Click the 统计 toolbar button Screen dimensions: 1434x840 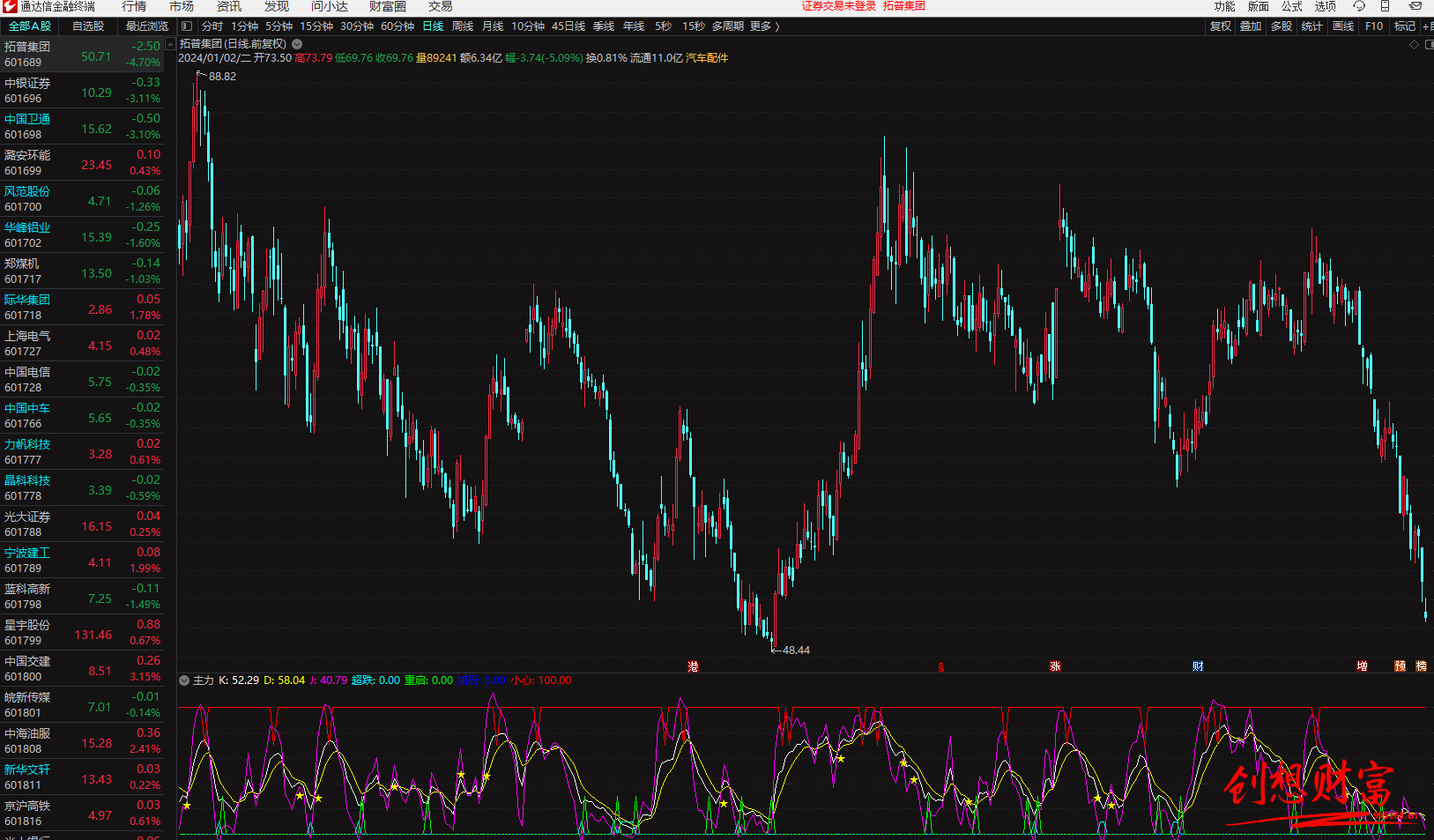click(1312, 26)
